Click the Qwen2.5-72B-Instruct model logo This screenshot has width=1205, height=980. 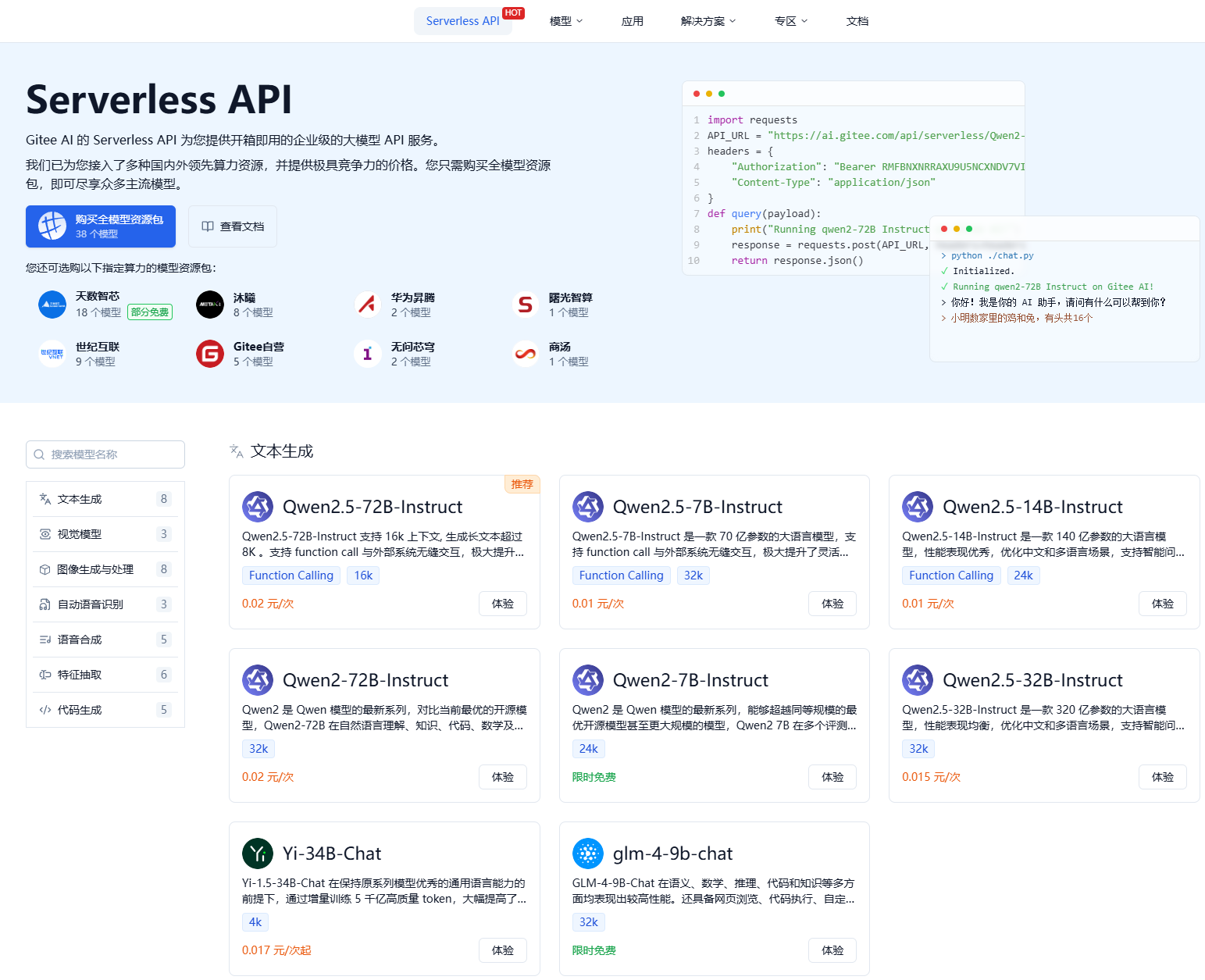click(258, 507)
